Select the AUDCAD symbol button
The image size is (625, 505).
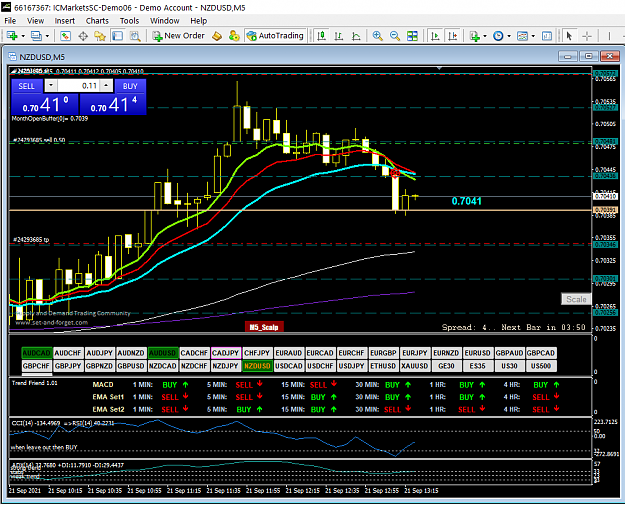36,353
